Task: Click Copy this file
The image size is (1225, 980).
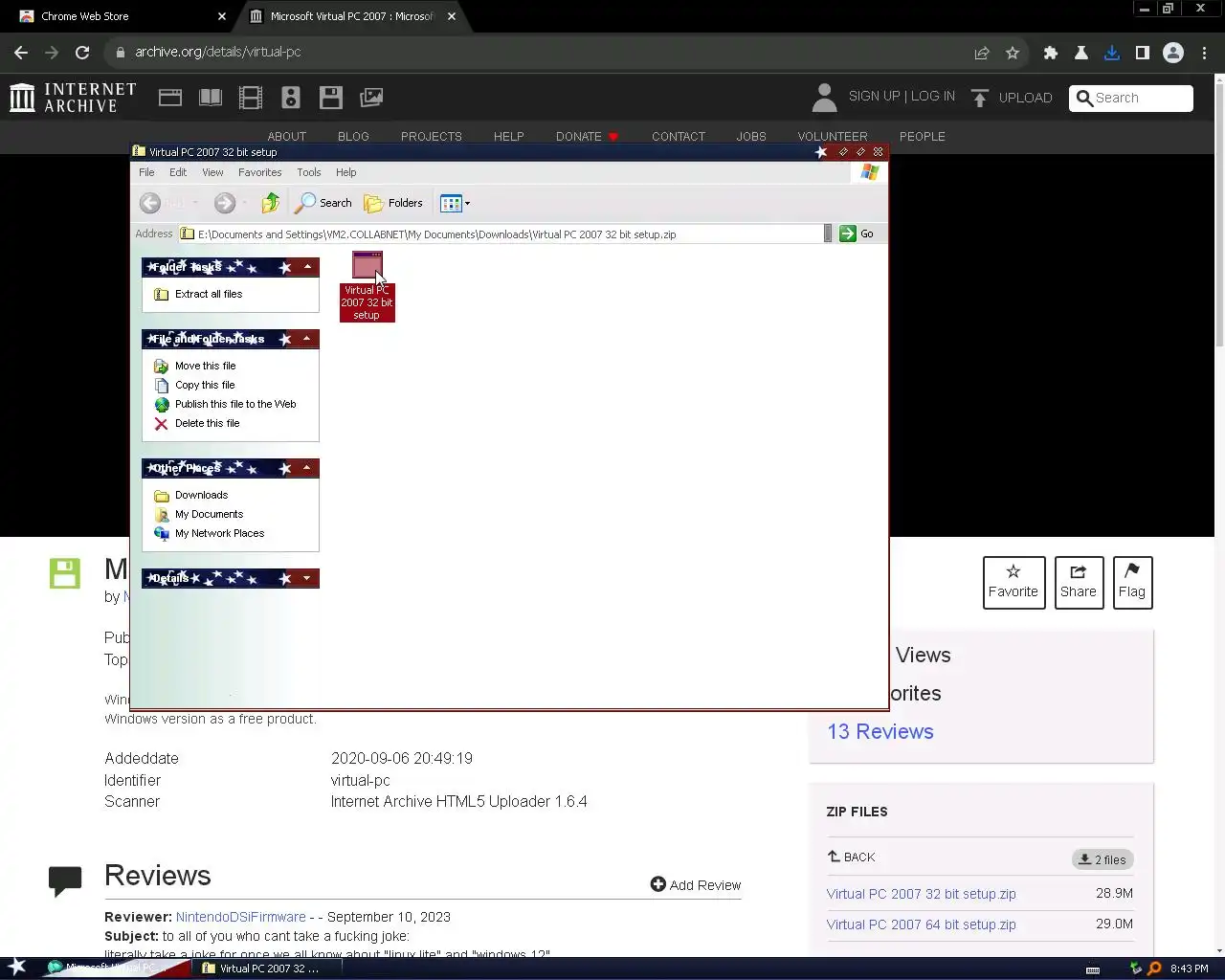Action: (x=205, y=385)
